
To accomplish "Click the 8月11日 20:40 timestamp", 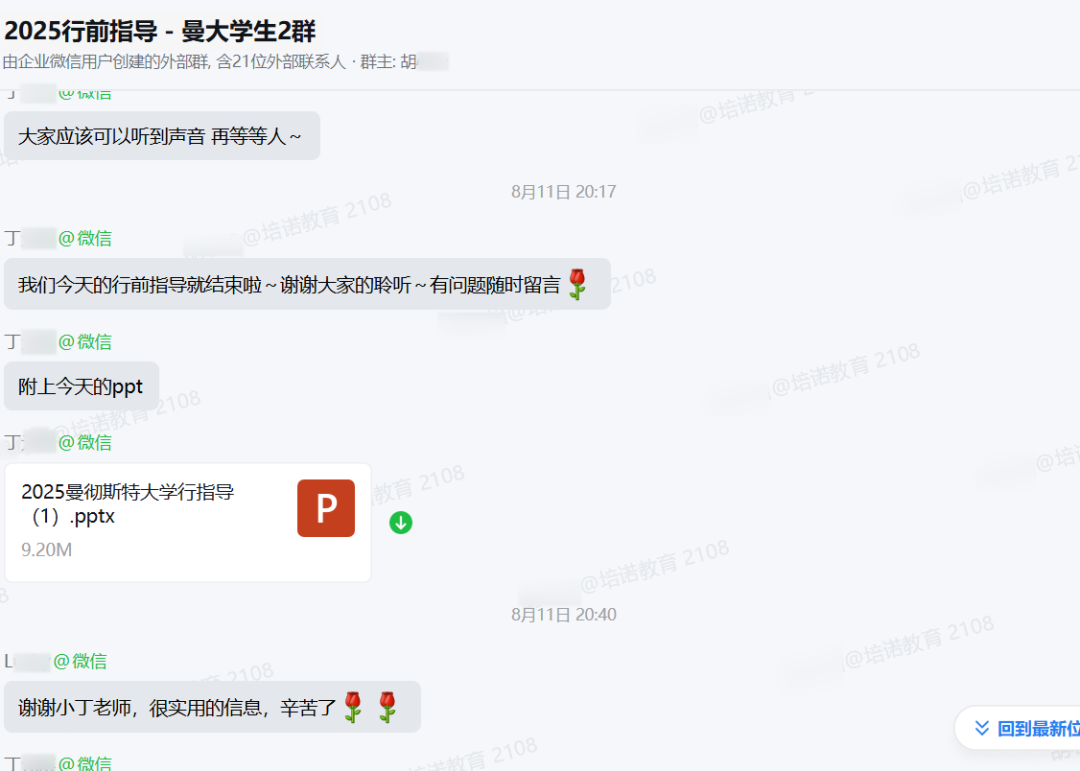I will click(563, 615).
